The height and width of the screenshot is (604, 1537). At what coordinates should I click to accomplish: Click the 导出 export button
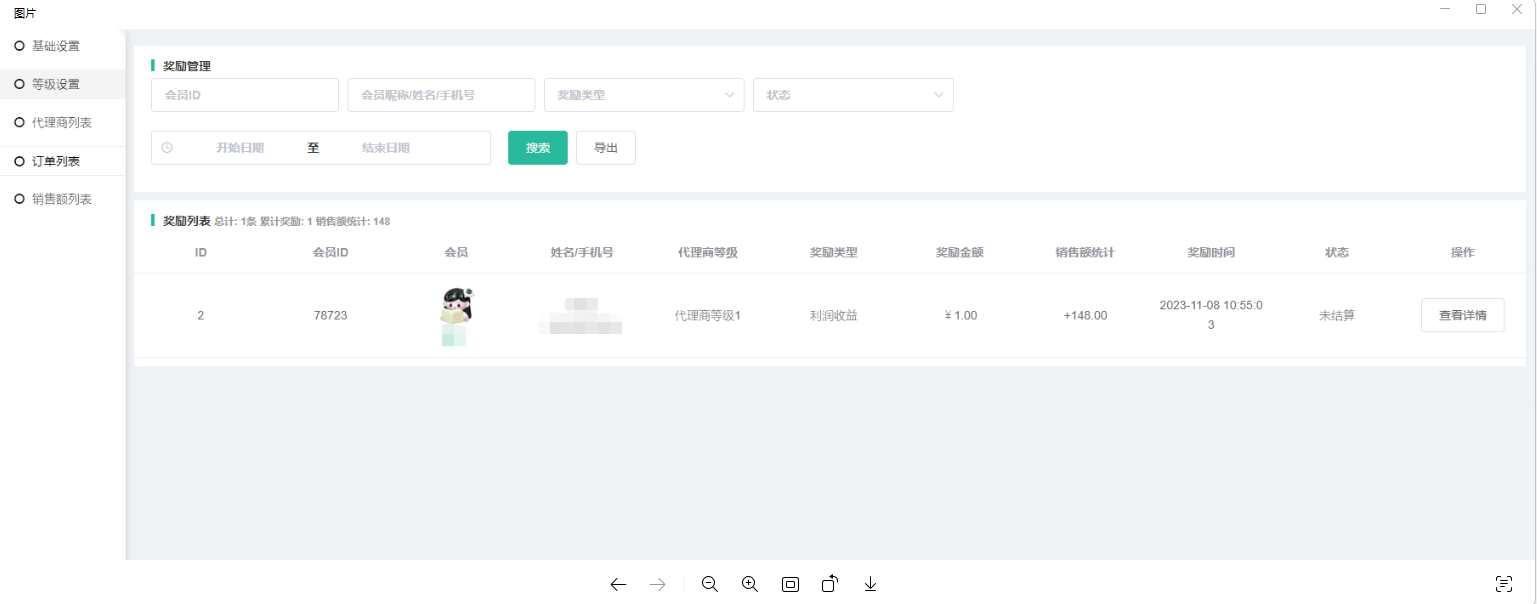pyautogui.click(x=606, y=148)
